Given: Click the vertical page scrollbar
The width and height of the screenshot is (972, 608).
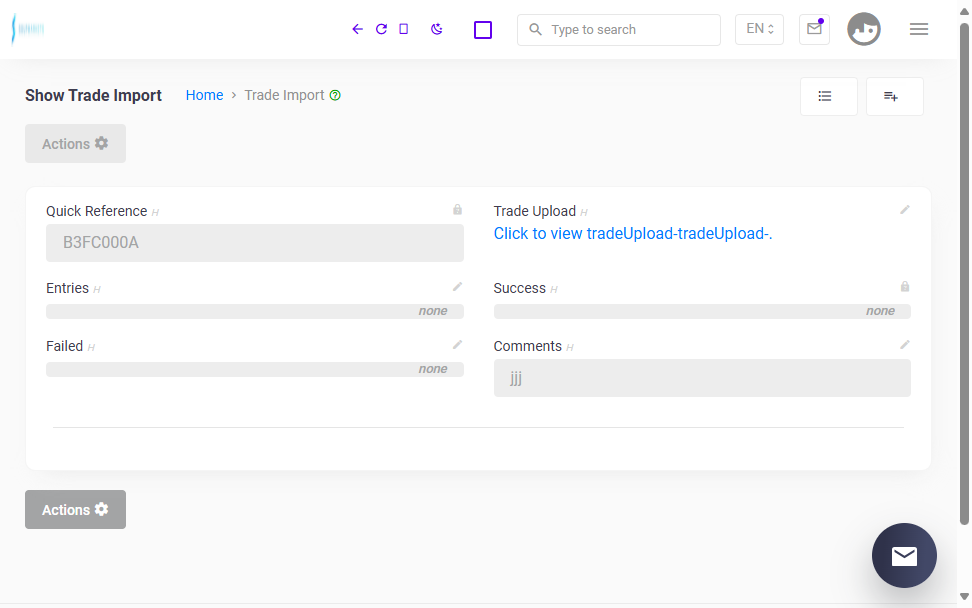Looking at the screenshot, I should (964, 273).
